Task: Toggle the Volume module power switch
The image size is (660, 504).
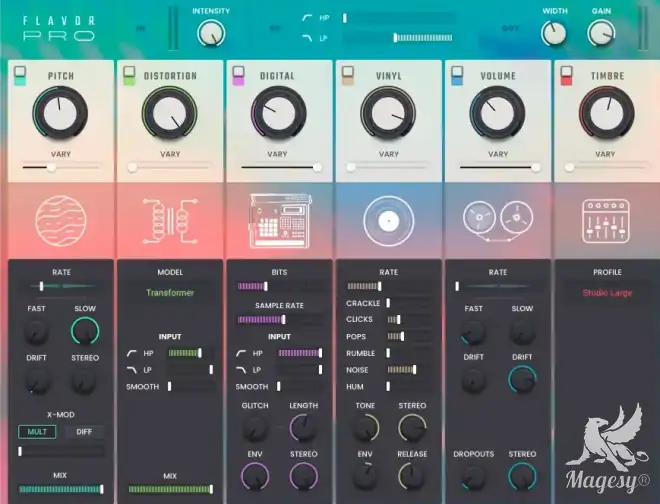Action: tap(457, 76)
